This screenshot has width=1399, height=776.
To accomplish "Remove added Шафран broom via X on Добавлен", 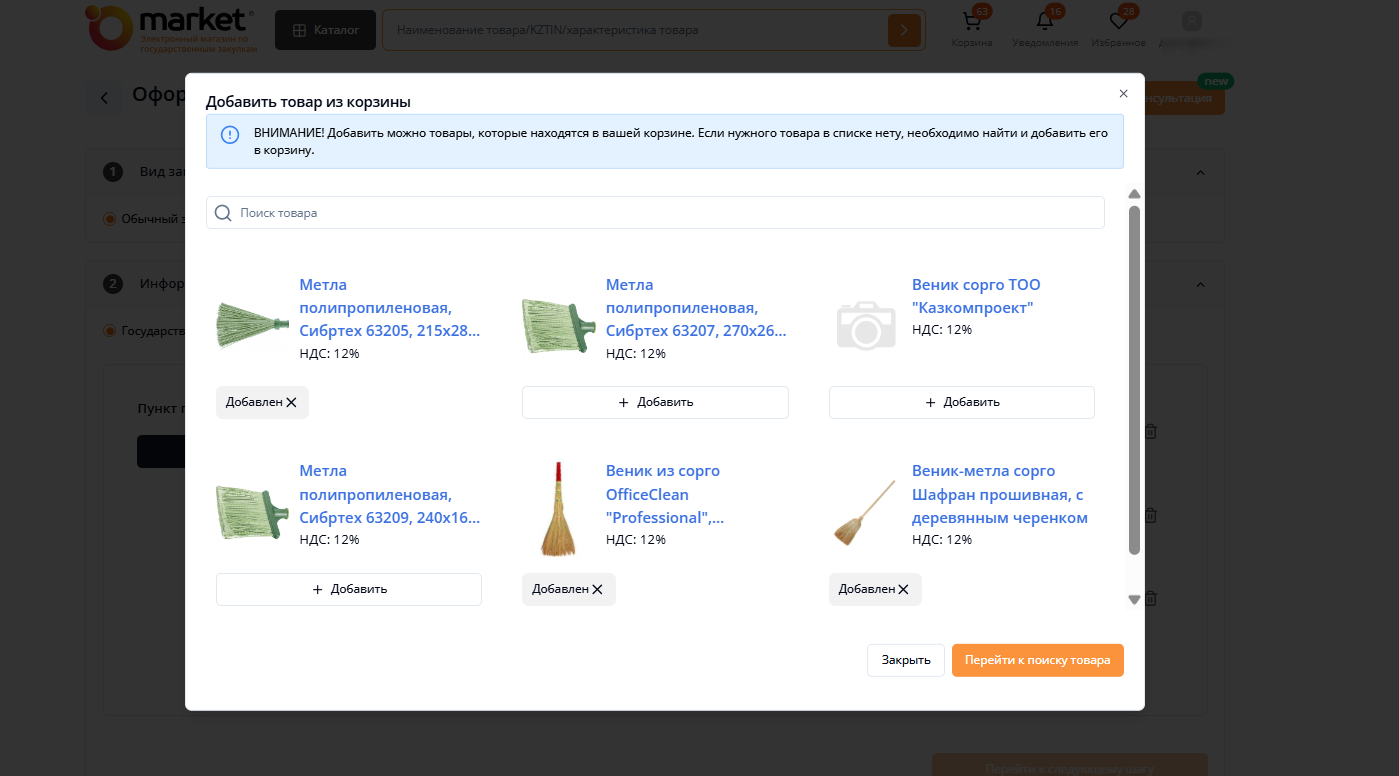I will point(903,589).
